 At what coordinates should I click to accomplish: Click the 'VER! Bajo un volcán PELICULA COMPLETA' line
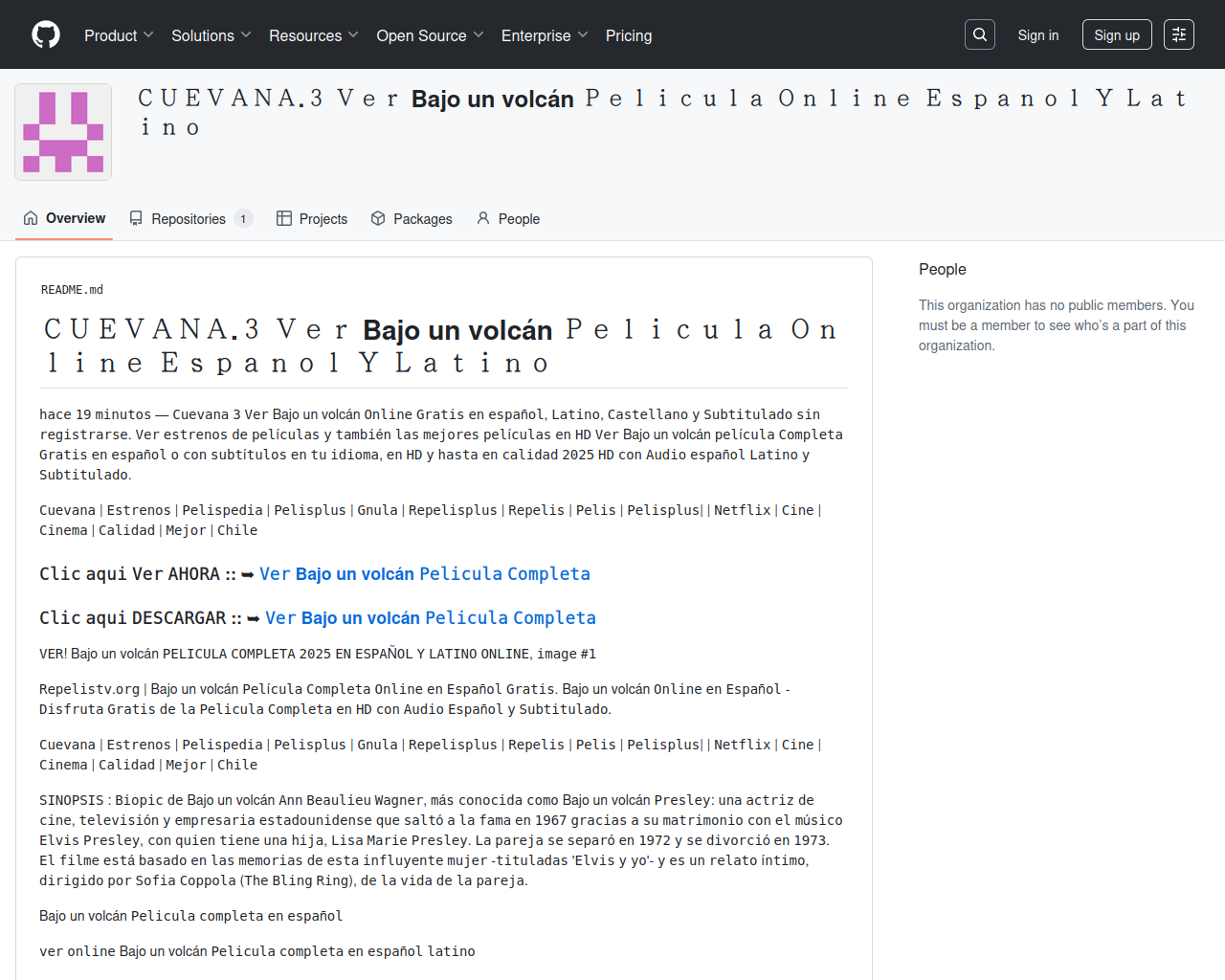pos(318,654)
